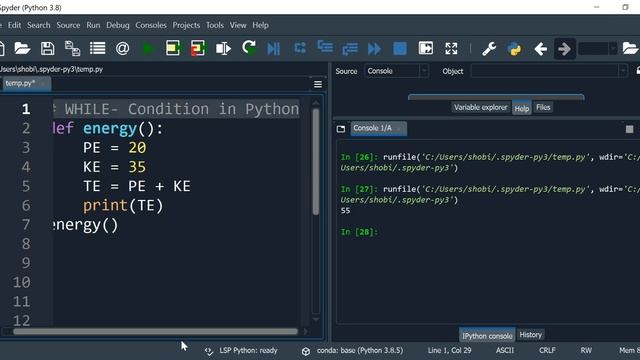Open file with the folder toolbar icon
Image resolution: width=640 pixels, height=360 pixels.
click(x=22, y=49)
